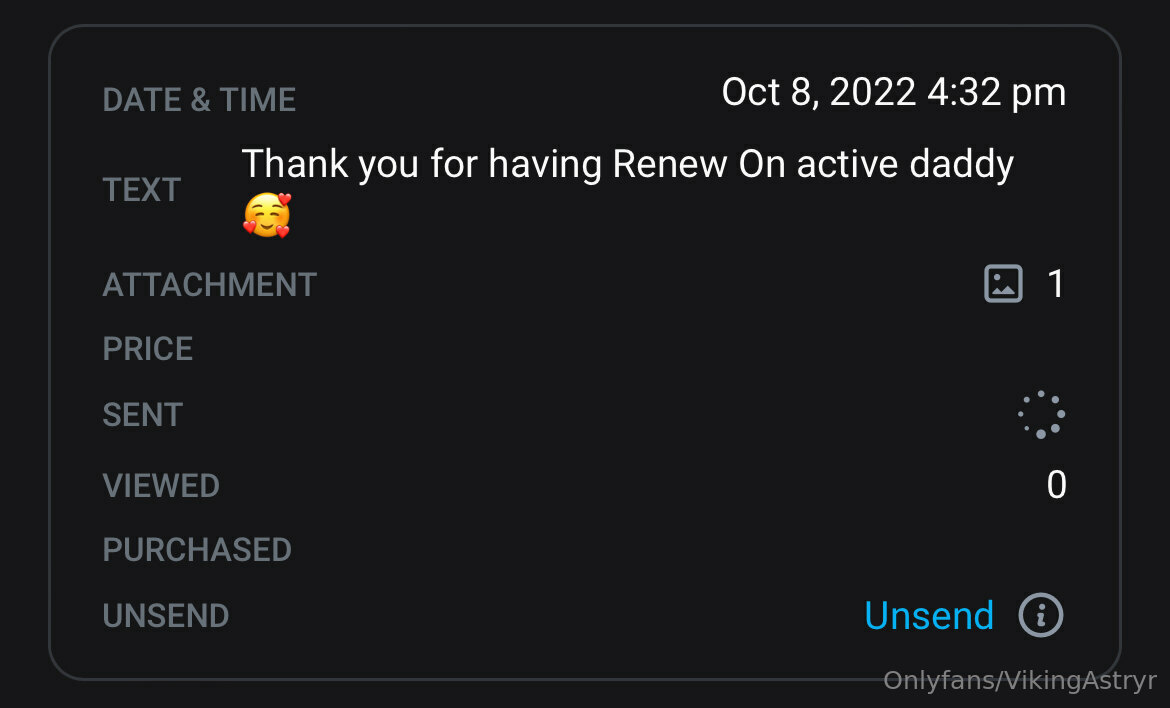This screenshot has width=1170, height=708.
Task: Click the SENT row label
Action: point(143,415)
